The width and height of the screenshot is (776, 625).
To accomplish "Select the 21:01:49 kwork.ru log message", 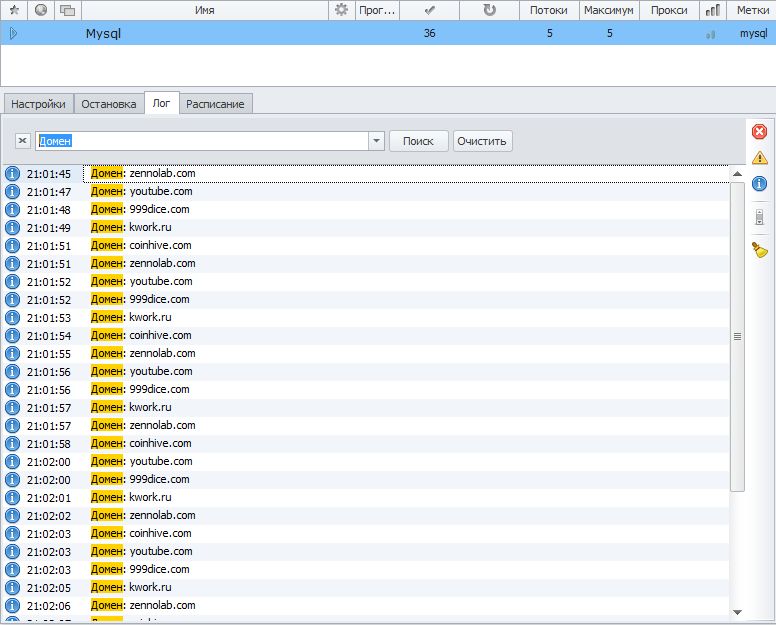I will 131,227.
